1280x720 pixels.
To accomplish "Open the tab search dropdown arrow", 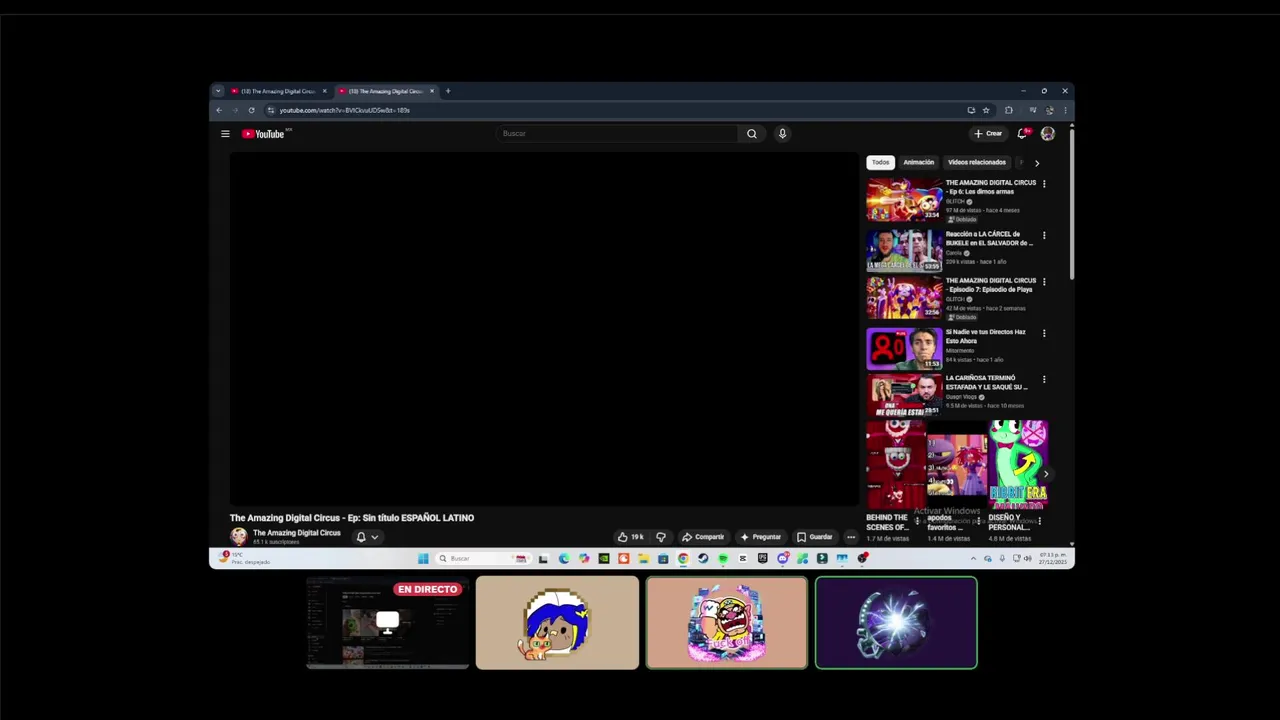I will (218, 91).
